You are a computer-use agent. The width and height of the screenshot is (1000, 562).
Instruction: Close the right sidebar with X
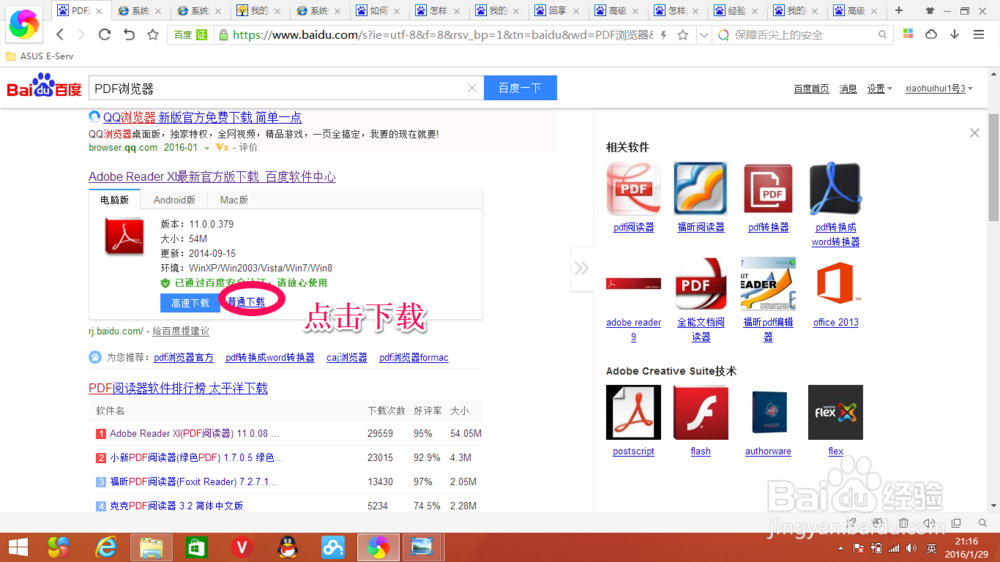[974, 133]
